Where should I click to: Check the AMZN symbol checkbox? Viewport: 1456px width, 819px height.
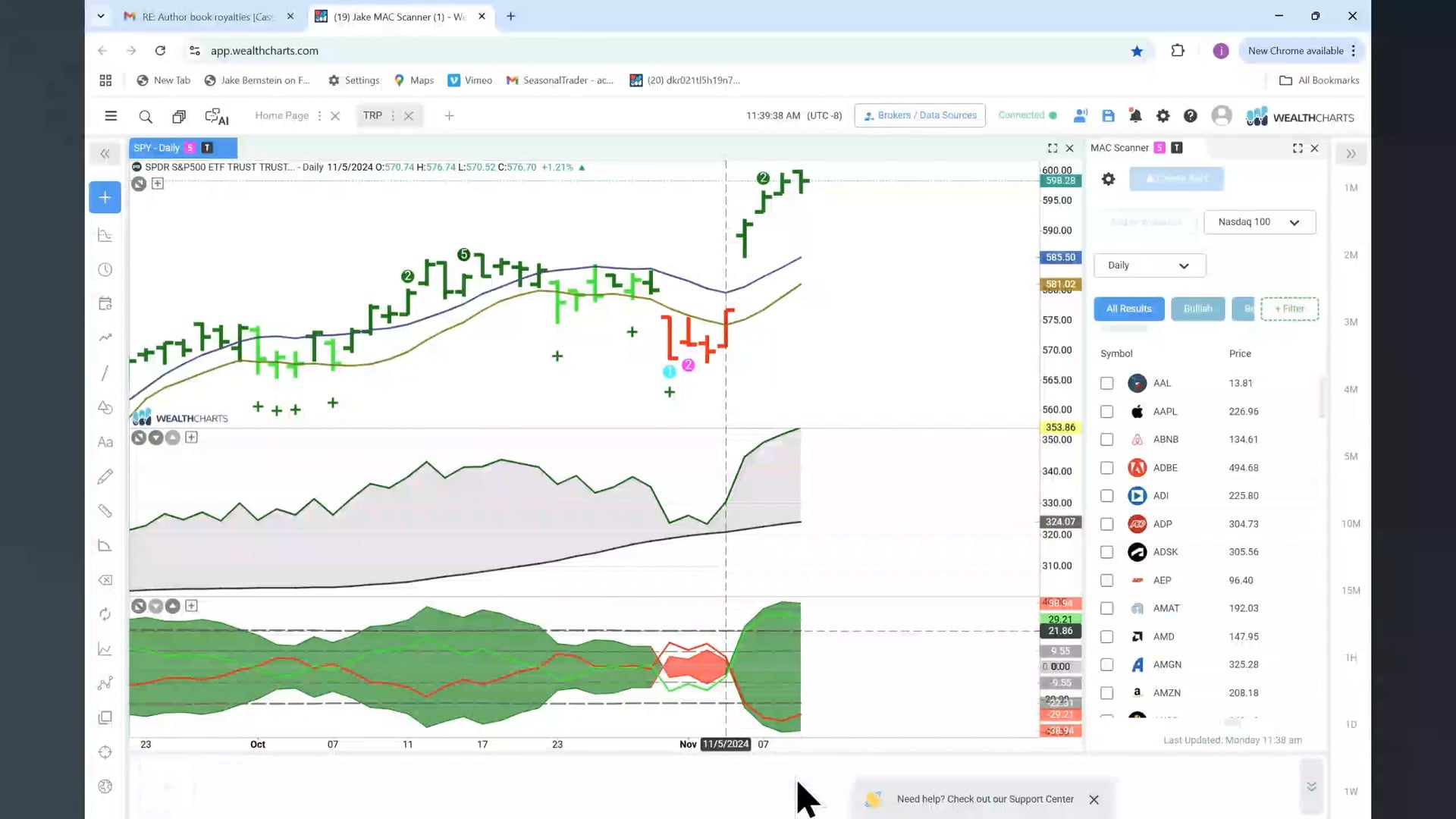click(x=1106, y=693)
